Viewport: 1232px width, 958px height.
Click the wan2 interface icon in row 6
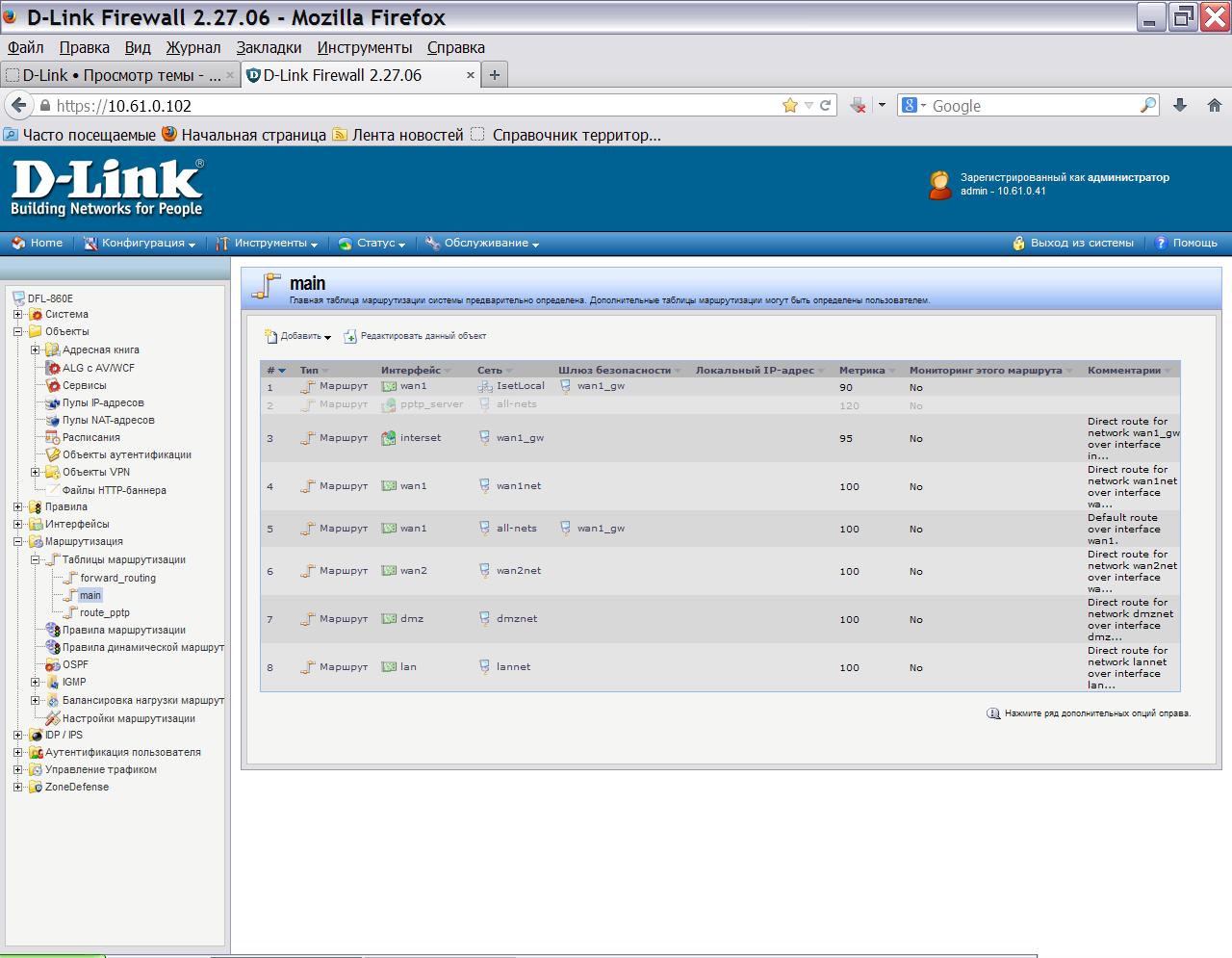click(389, 571)
